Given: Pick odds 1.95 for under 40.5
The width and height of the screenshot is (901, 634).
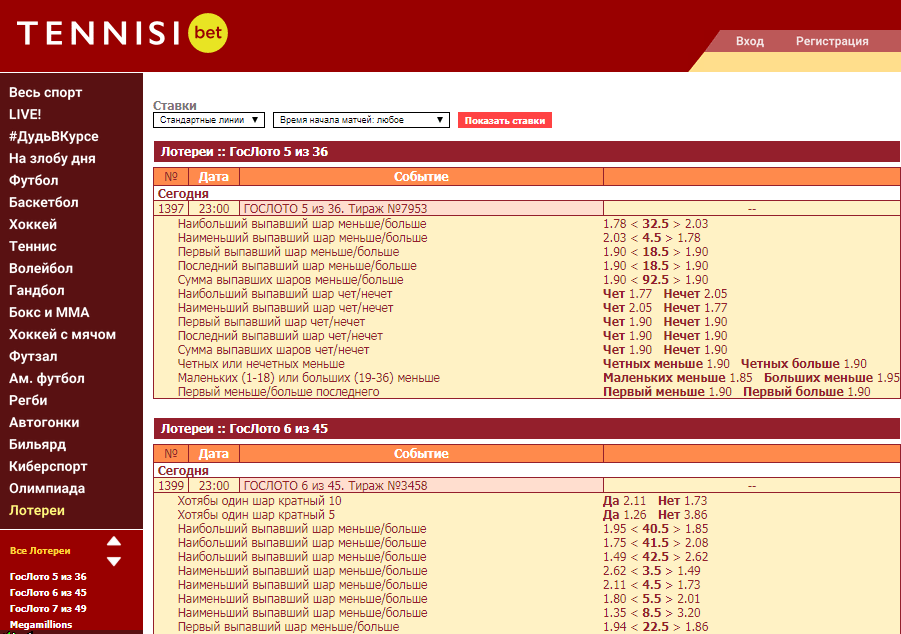Looking at the screenshot, I should pyautogui.click(x=614, y=529).
